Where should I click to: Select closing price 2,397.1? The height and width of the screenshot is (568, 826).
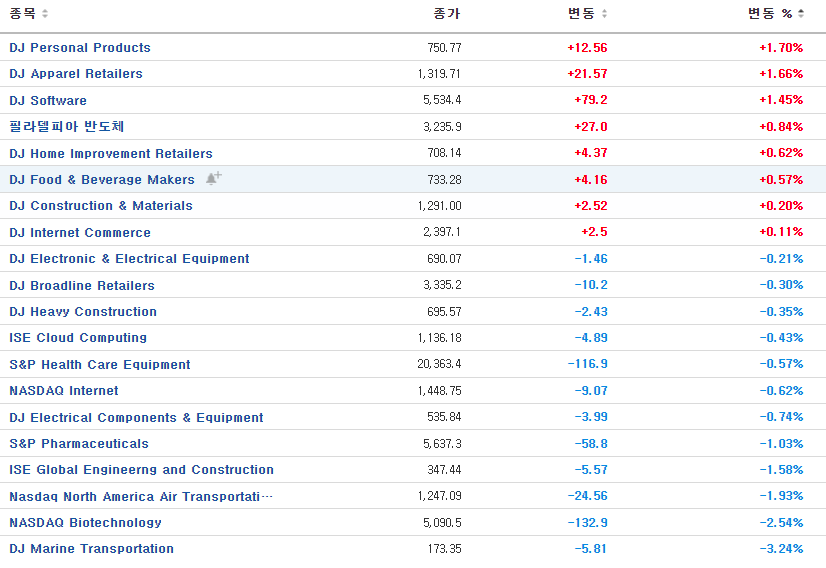(442, 232)
